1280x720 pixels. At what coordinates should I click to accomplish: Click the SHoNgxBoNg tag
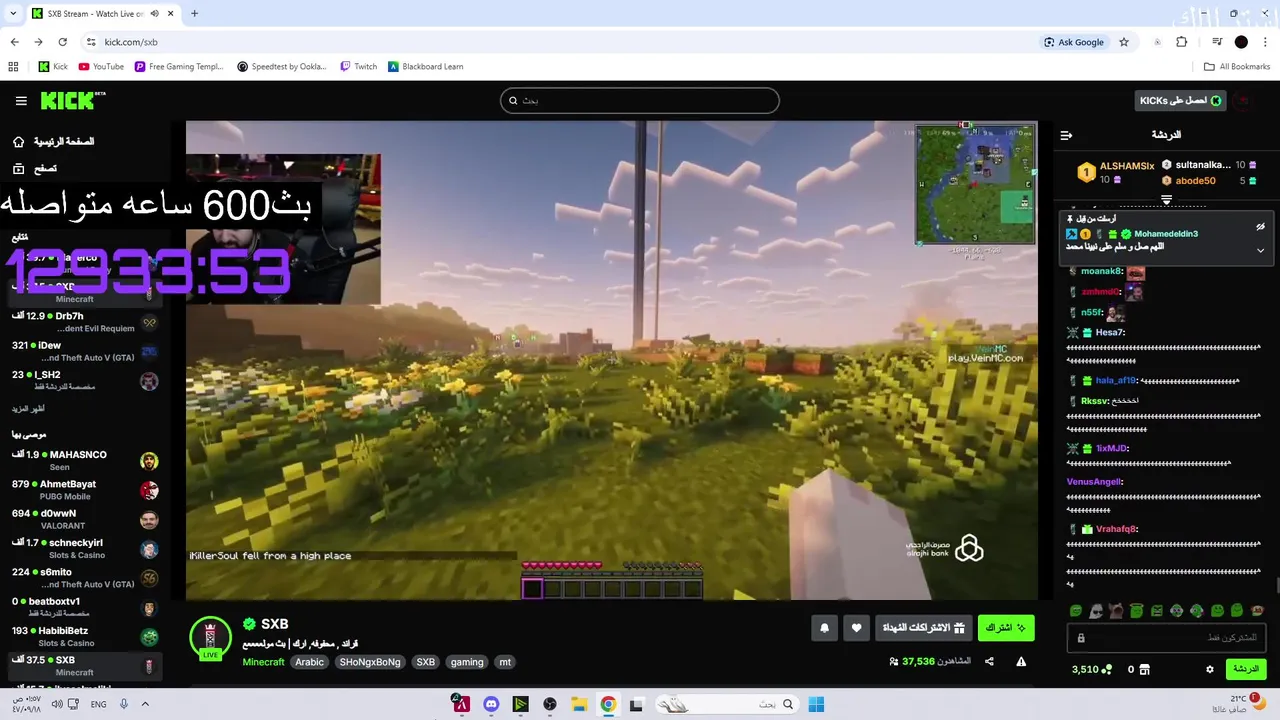point(370,662)
